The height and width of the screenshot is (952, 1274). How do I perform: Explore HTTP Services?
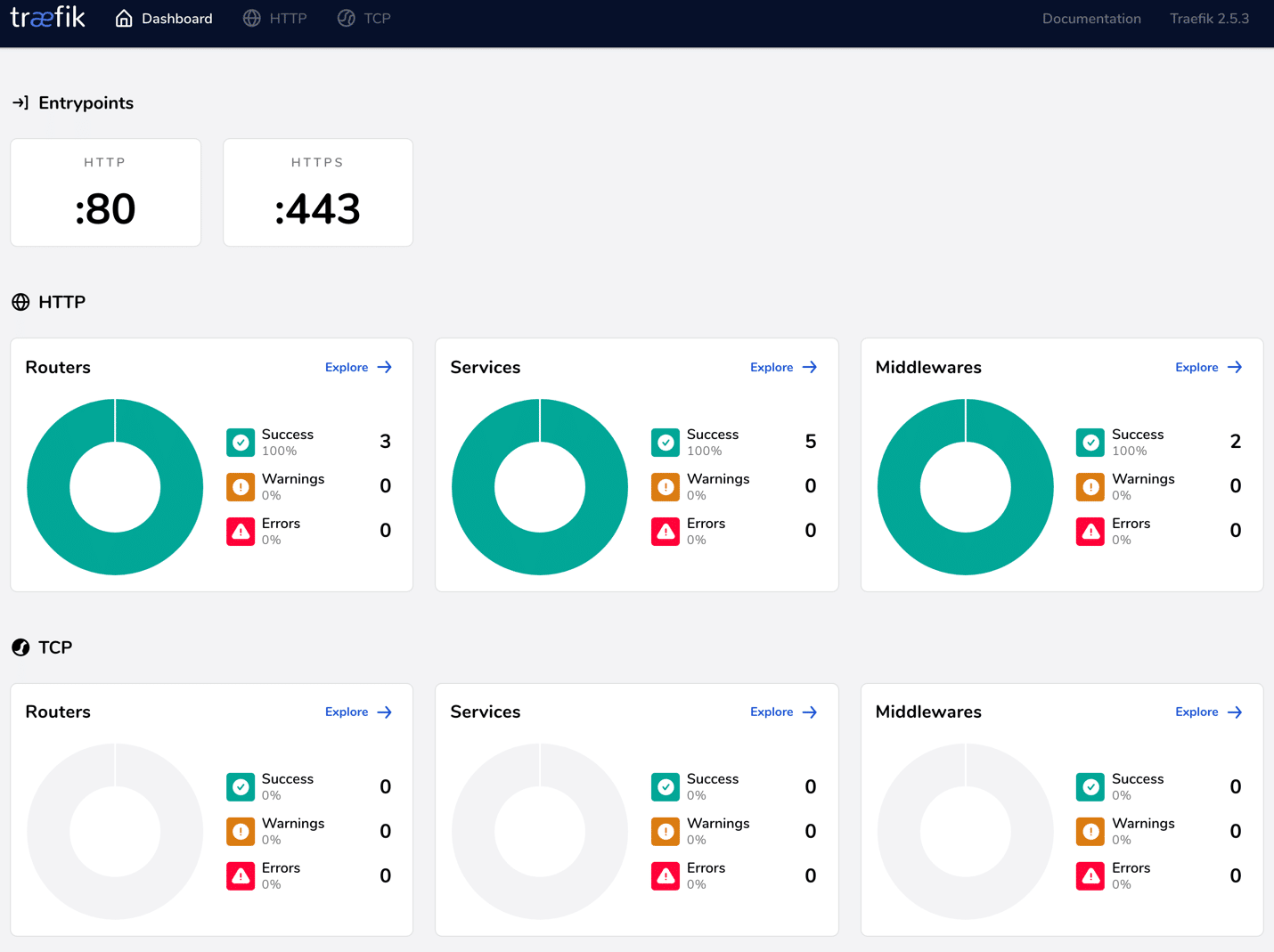tap(784, 367)
